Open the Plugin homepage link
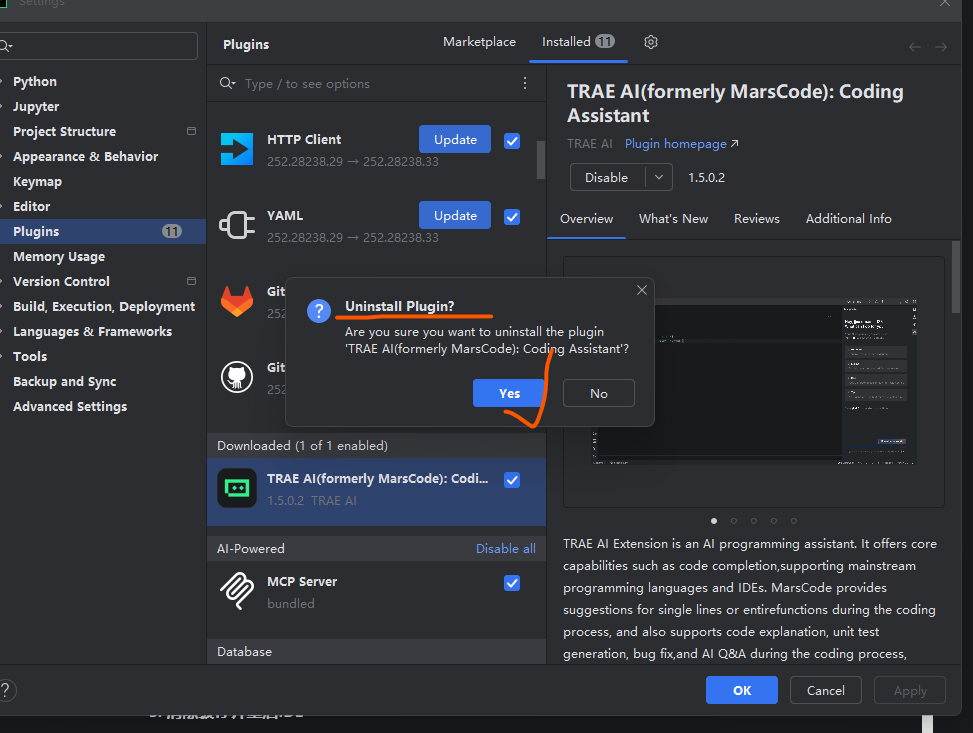 coord(681,143)
